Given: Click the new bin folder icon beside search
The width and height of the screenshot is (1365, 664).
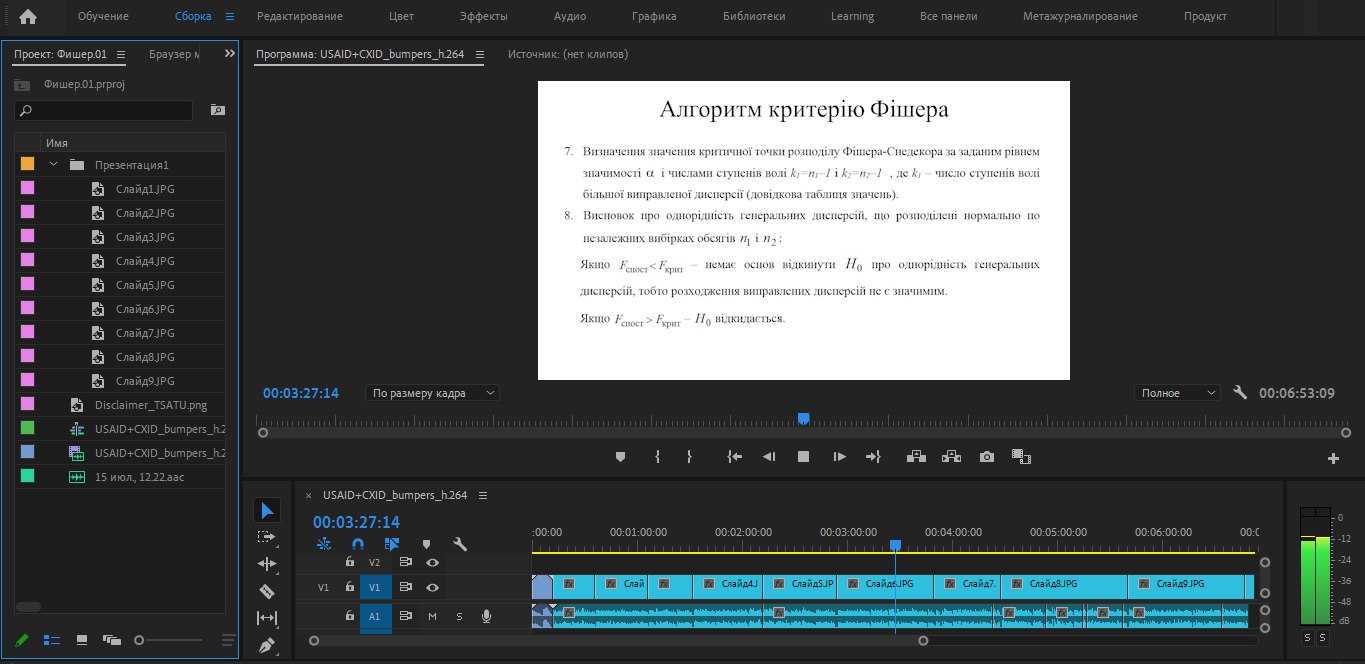Looking at the screenshot, I should point(218,110).
